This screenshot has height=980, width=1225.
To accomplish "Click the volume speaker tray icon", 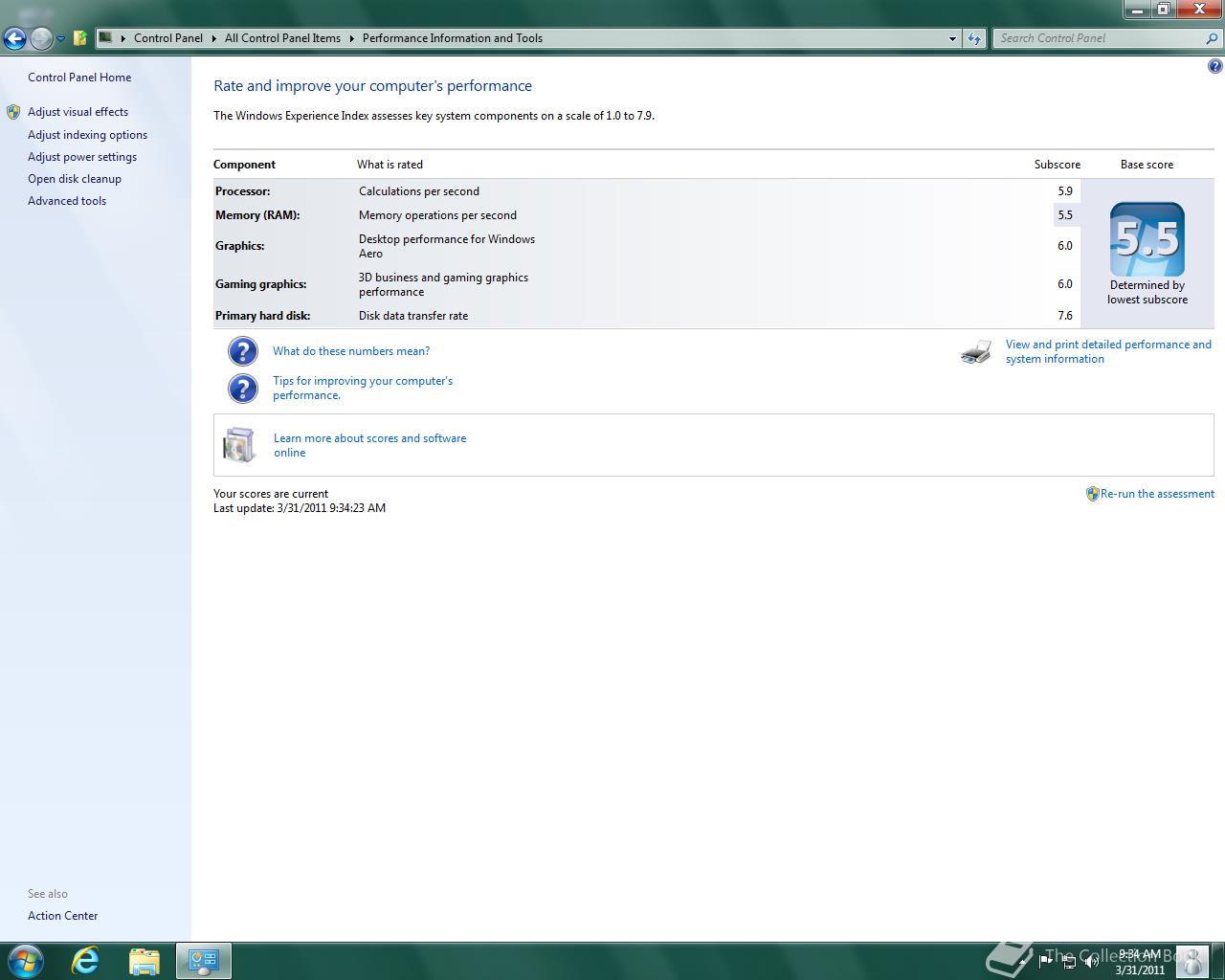I will (1091, 961).
